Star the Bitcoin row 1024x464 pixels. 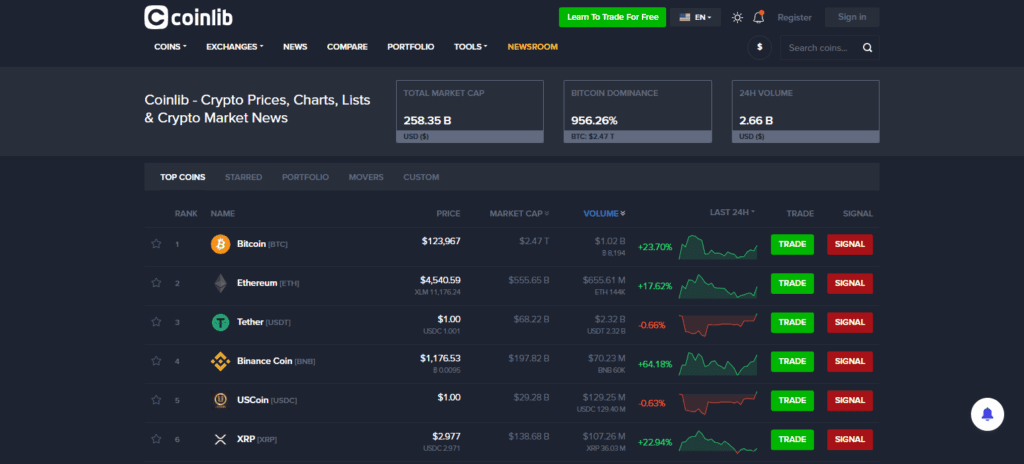tap(156, 244)
